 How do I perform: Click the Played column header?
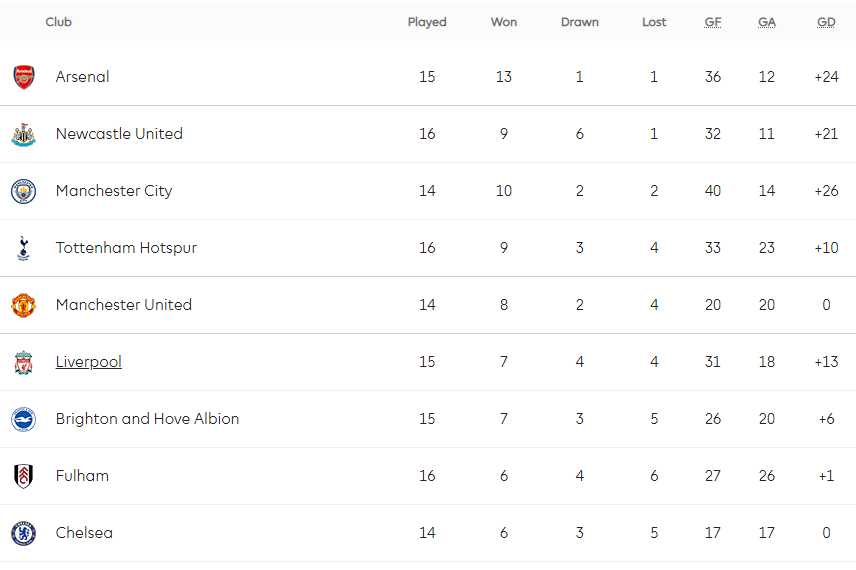[427, 22]
